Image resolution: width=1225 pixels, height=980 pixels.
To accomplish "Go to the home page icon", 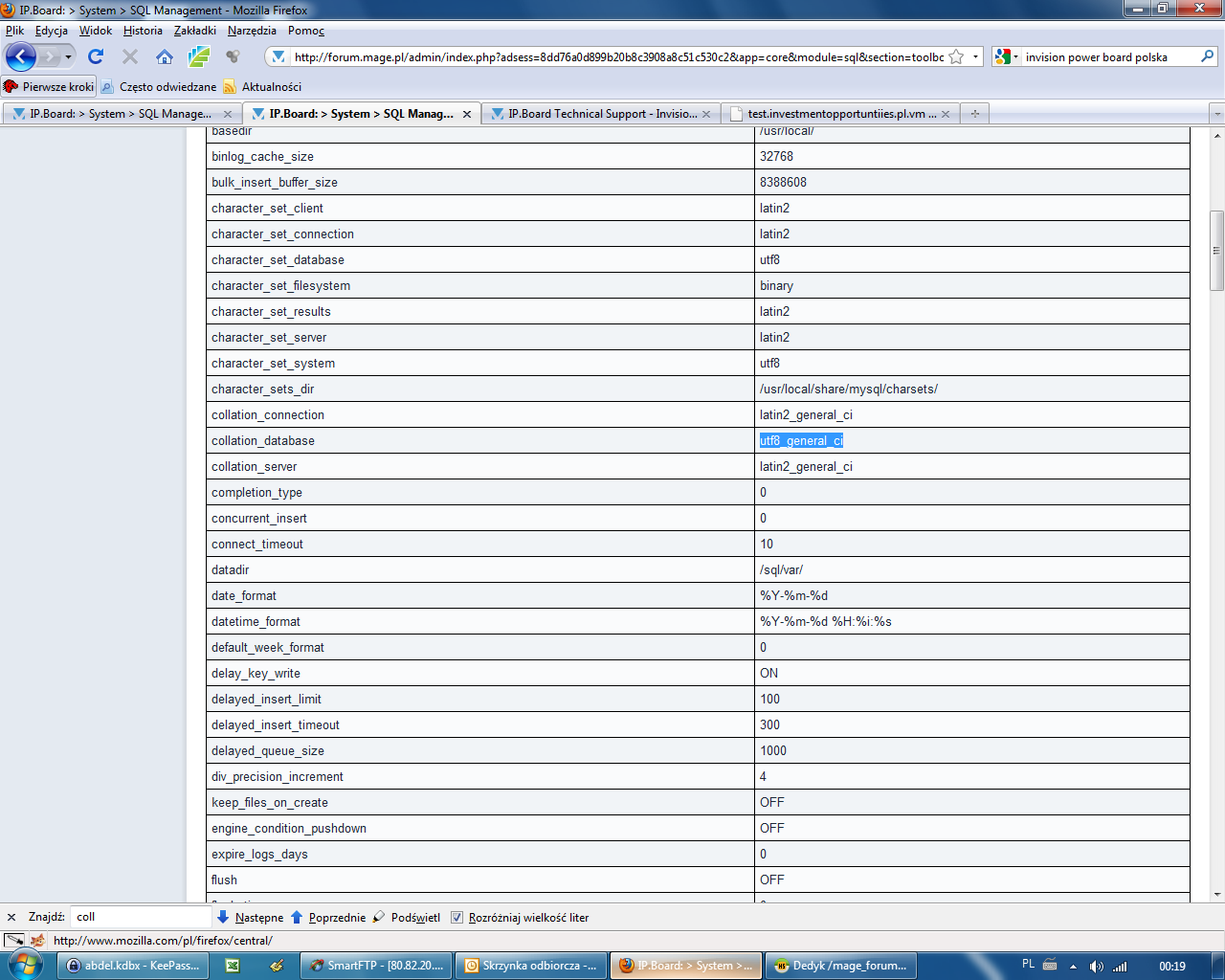I will point(165,56).
